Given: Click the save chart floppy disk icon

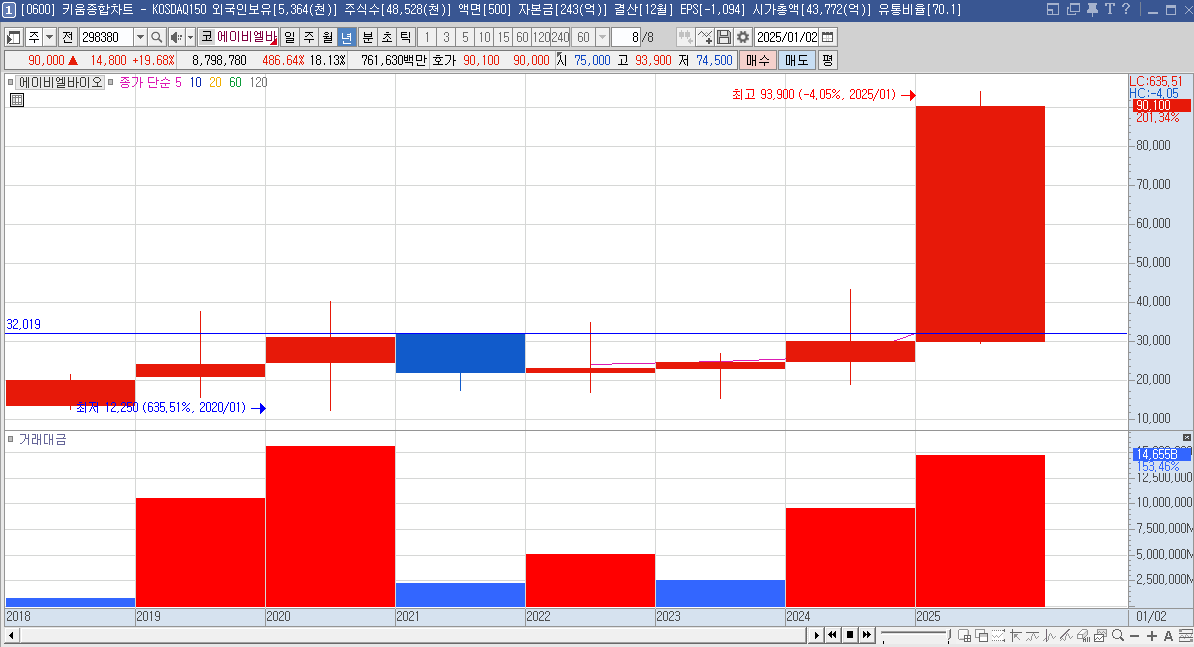Looking at the screenshot, I should (724, 37).
